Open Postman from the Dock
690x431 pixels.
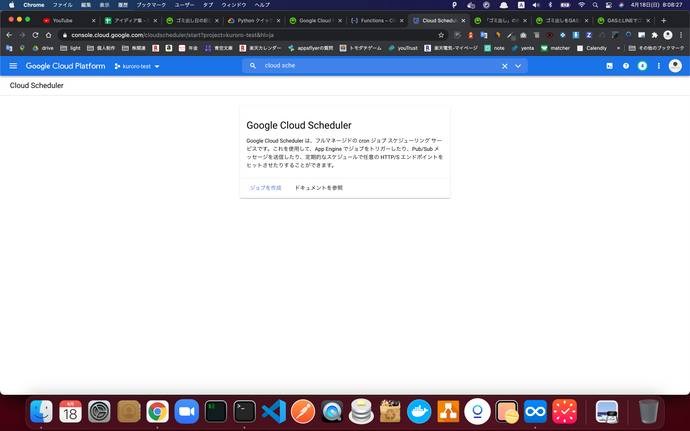(303, 412)
